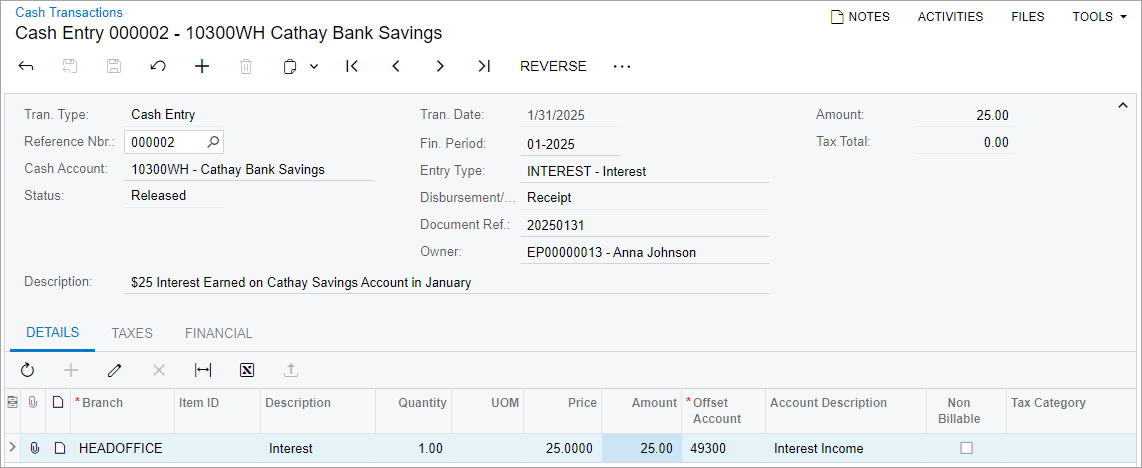Open Notes for this cash entry
This screenshot has height=468, width=1142.
[x=860, y=17]
